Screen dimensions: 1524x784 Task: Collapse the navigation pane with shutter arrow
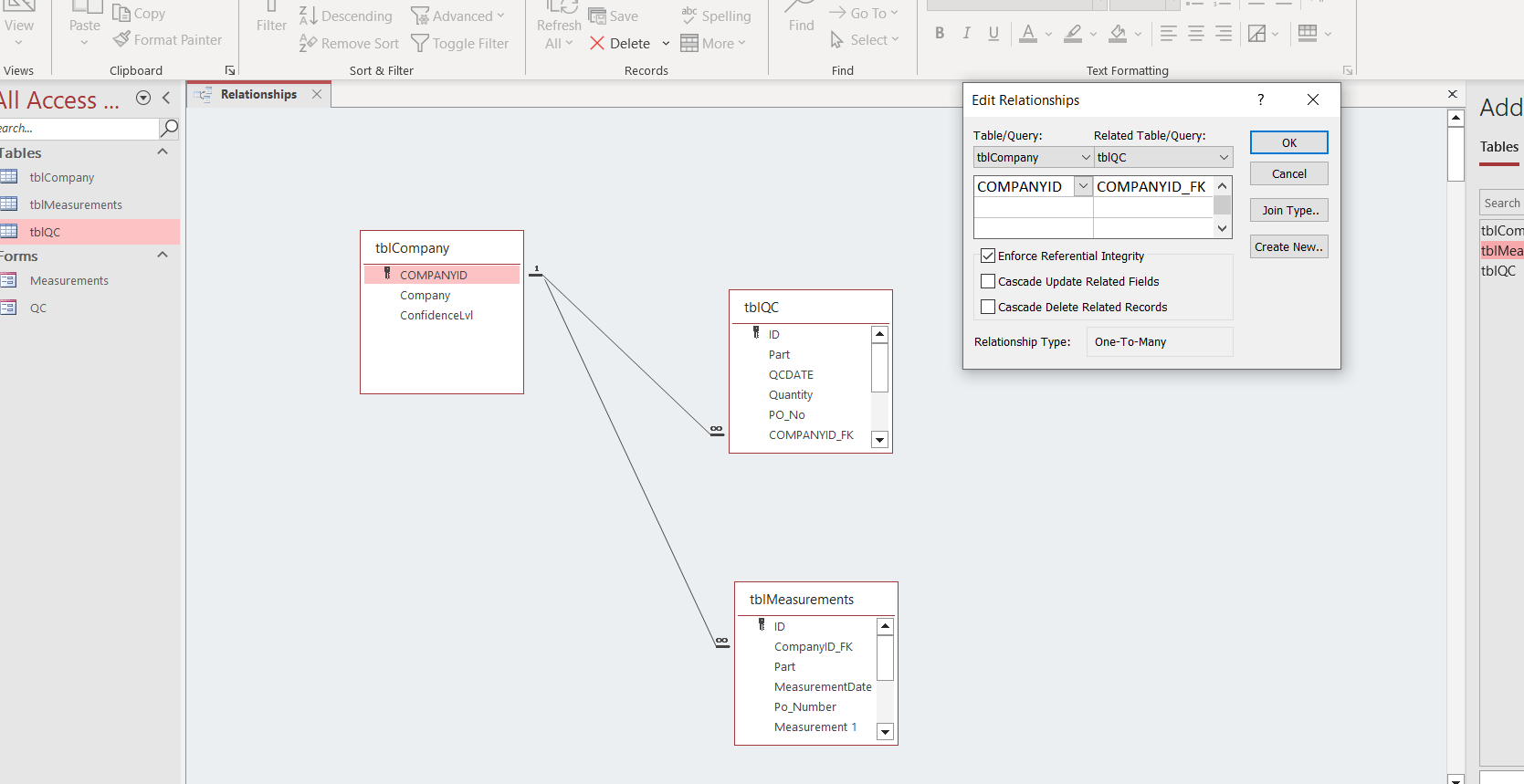[x=166, y=99]
